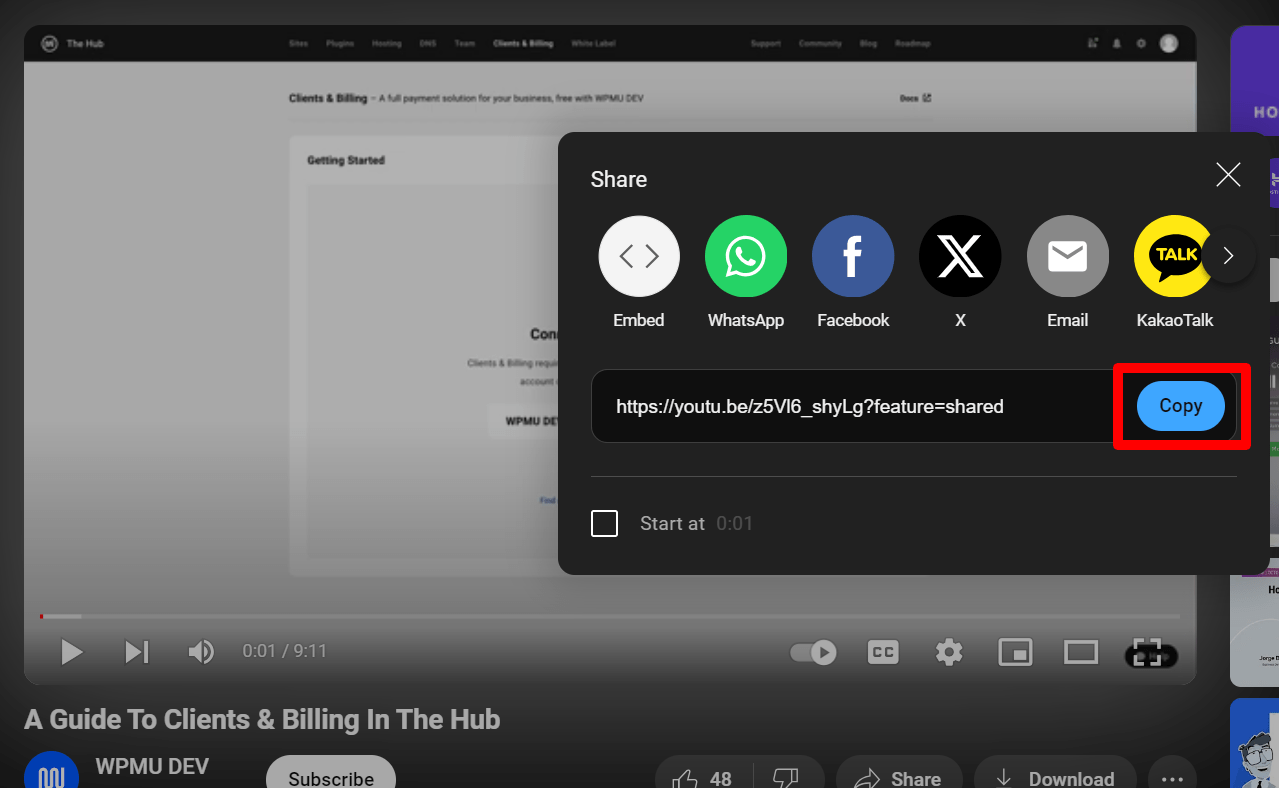Check the Start at 0:01 option
Image resolution: width=1279 pixels, height=788 pixels.
pos(604,523)
